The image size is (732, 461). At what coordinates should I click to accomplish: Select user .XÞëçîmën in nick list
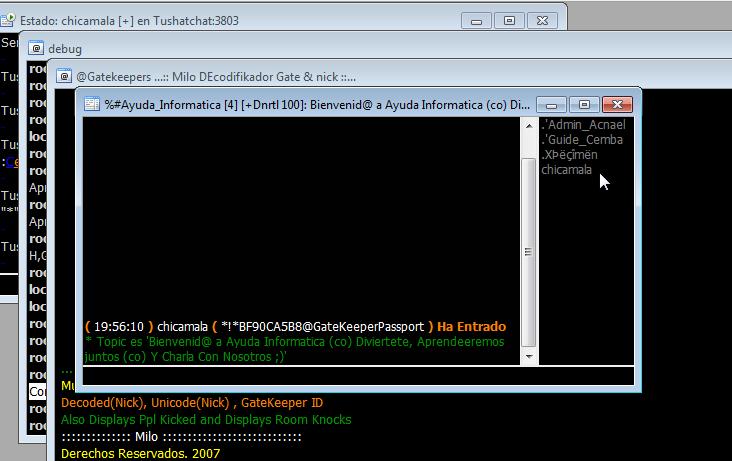click(569, 155)
